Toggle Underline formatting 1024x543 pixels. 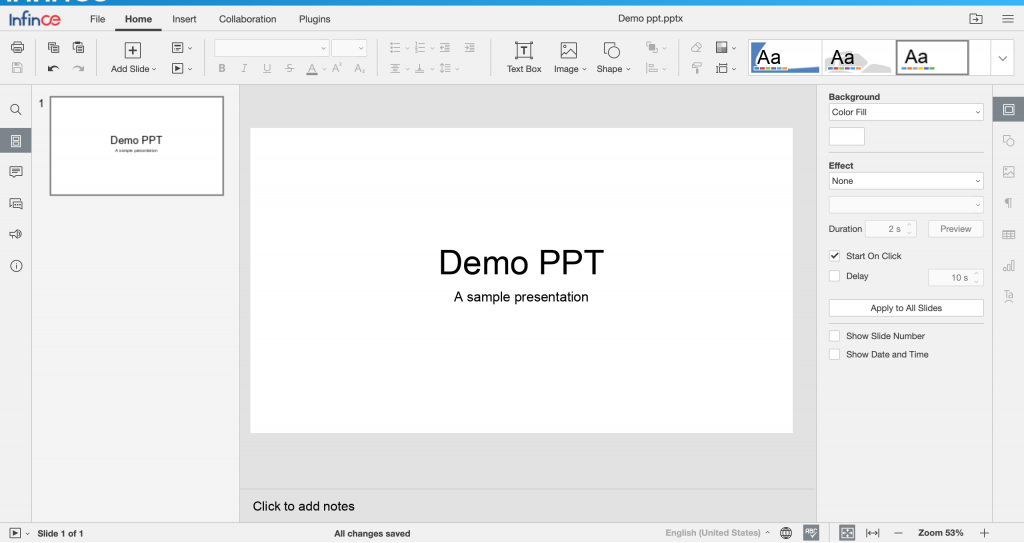pos(266,68)
